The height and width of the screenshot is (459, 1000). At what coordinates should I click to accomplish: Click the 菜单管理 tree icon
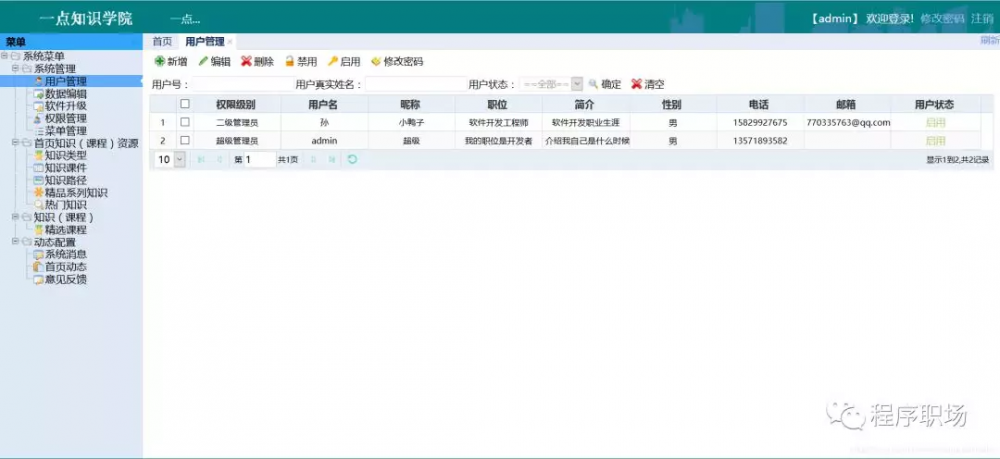point(39,131)
